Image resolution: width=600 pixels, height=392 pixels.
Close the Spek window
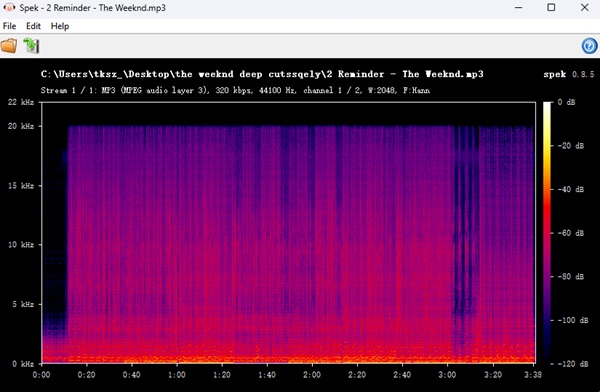coord(584,7)
